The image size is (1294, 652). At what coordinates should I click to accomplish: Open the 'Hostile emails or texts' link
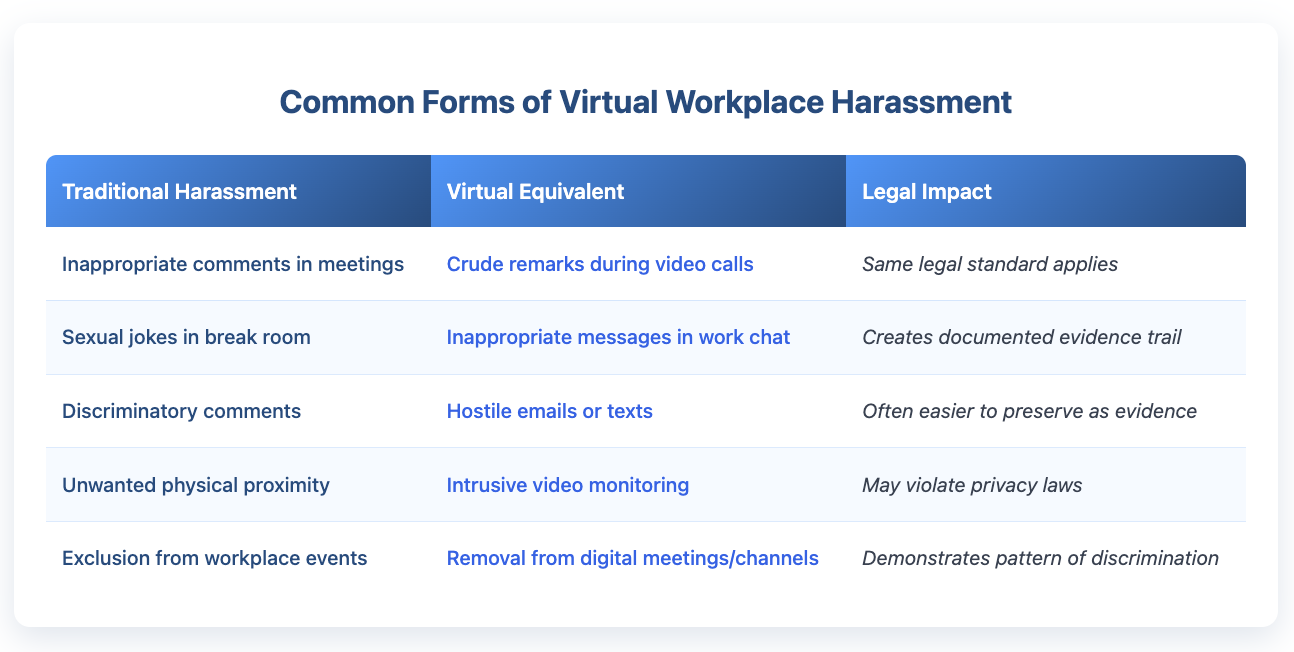point(549,411)
